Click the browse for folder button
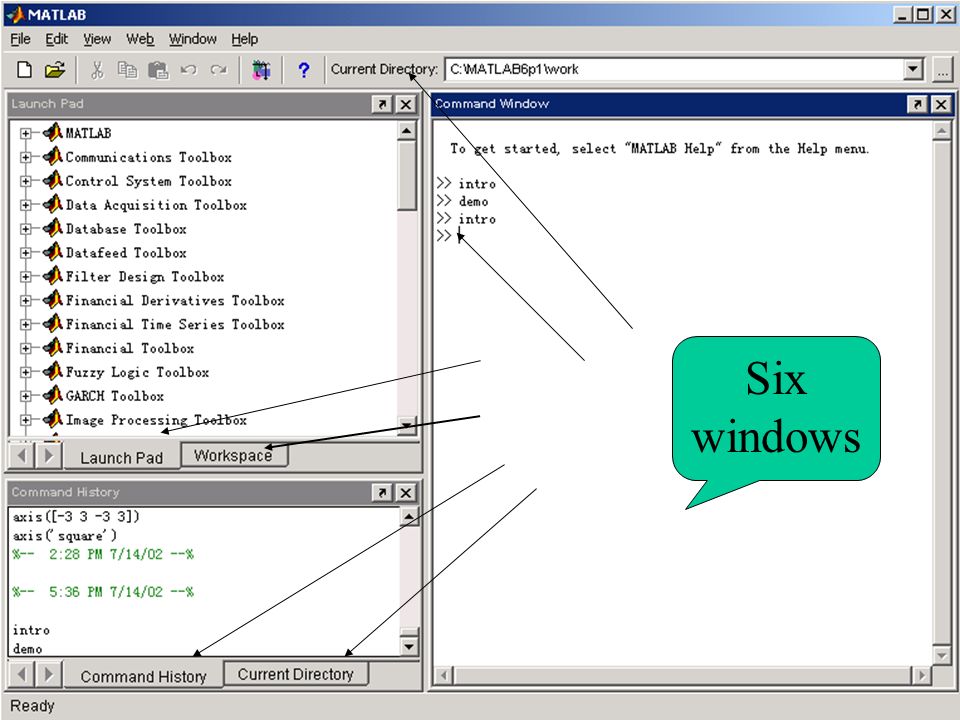This screenshot has height=720, width=960. point(942,69)
